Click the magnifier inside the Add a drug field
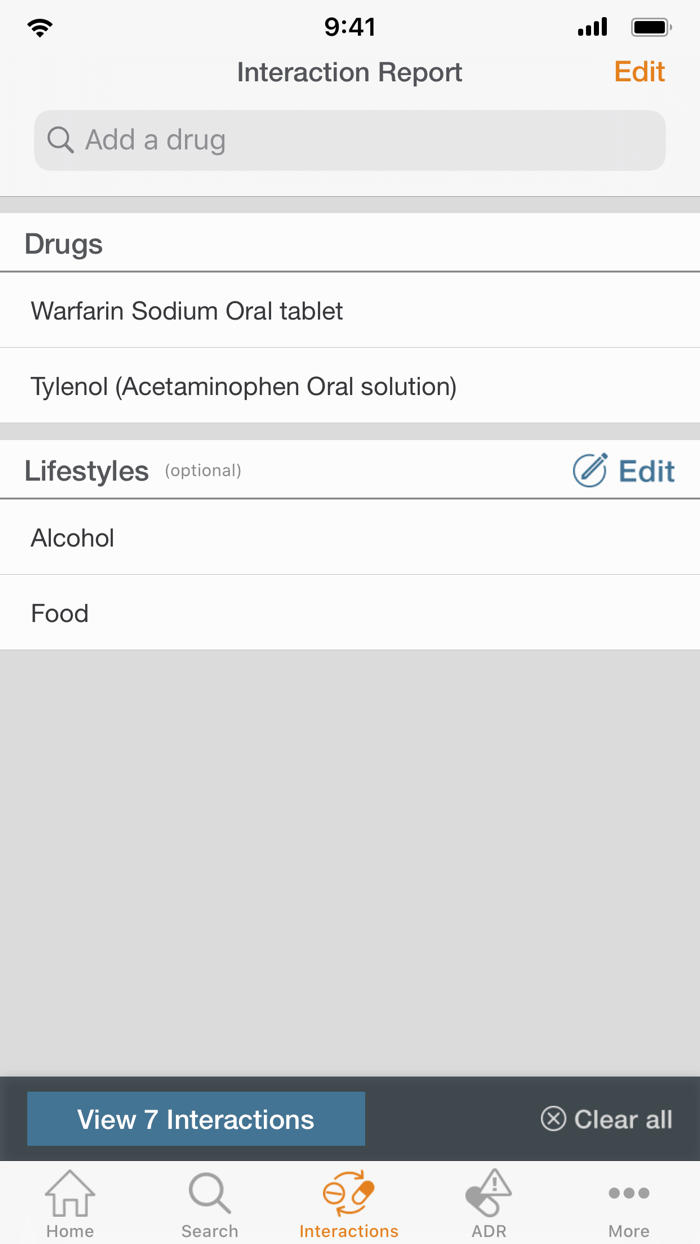Screen dimensions: 700x1244 coord(60,140)
